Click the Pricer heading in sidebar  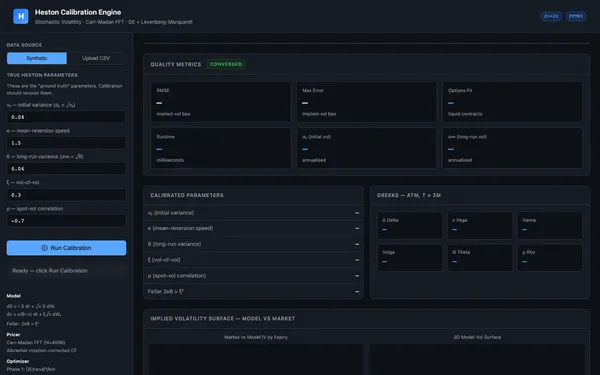[13, 334]
